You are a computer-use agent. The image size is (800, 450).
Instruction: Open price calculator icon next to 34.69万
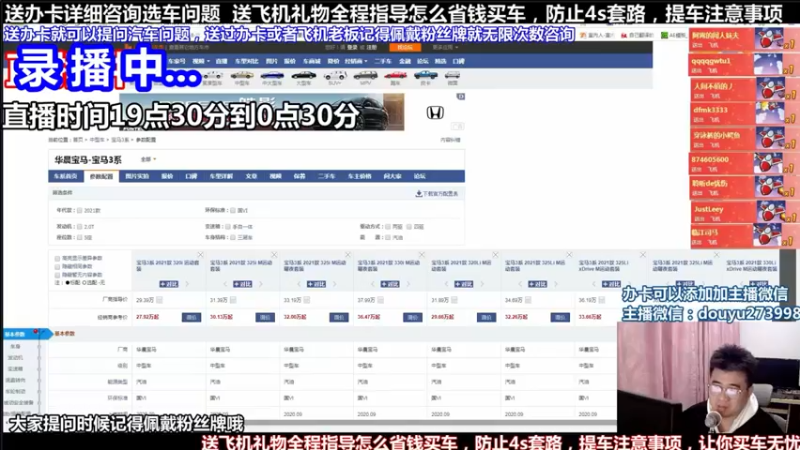click(528, 300)
